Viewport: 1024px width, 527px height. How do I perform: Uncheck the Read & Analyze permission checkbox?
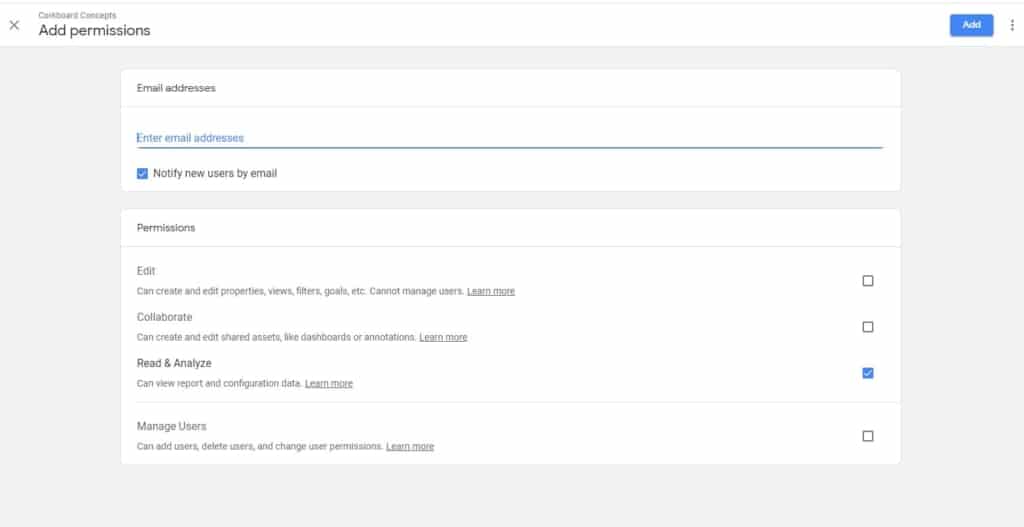pos(867,373)
